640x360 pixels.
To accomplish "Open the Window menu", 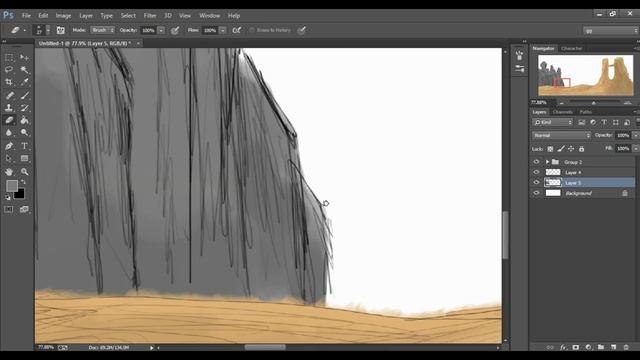I will (209, 16).
